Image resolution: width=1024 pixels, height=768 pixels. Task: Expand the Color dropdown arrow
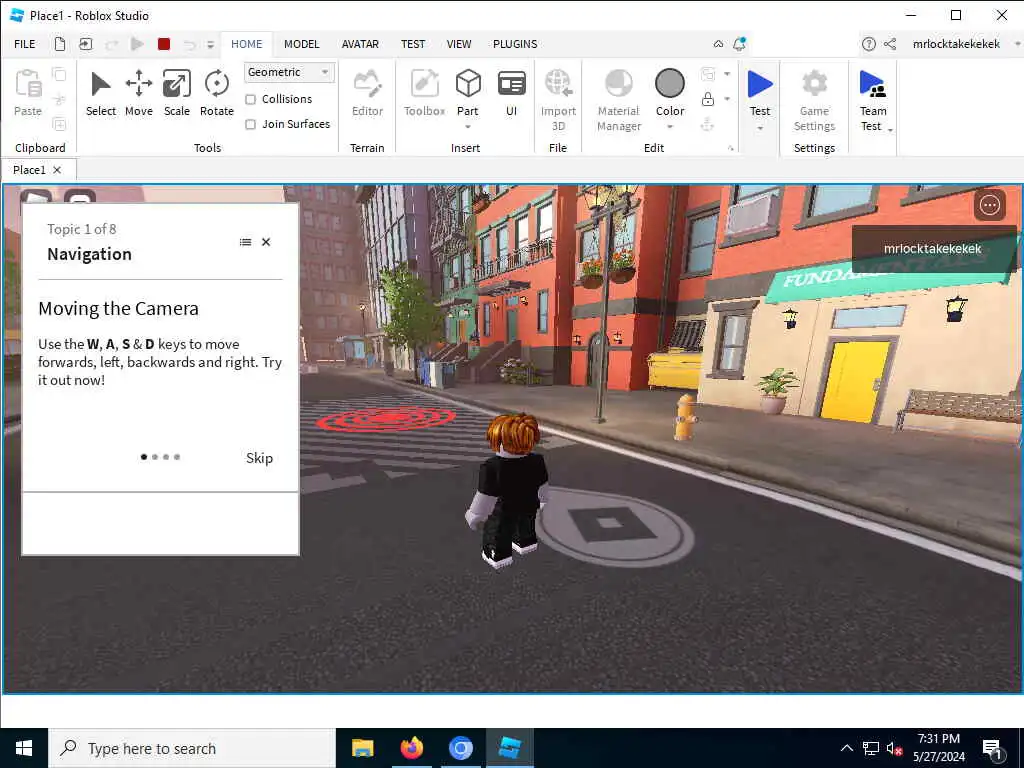pos(670,127)
